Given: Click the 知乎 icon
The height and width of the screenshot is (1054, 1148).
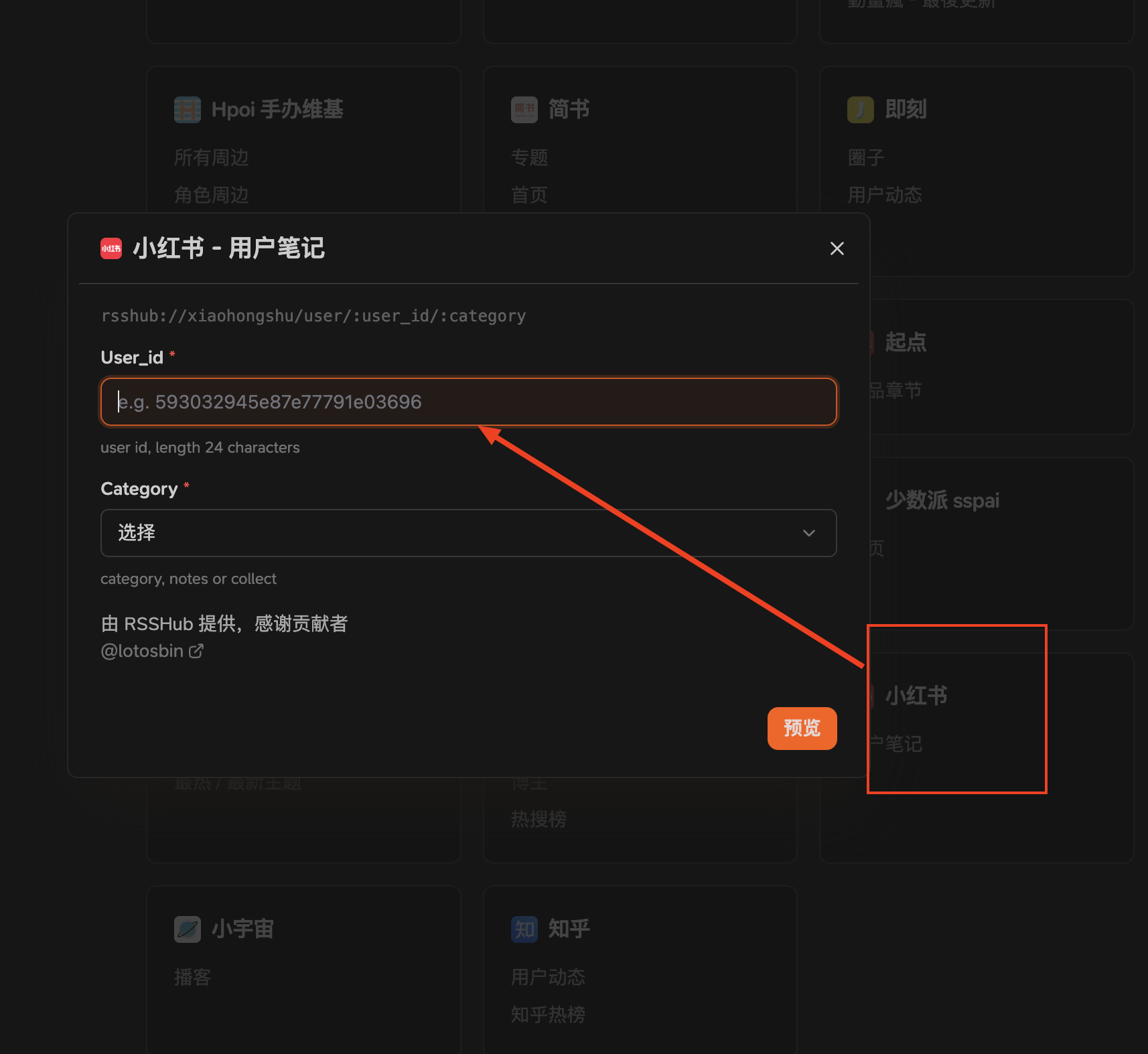Looking at the screenshot, I should (x=524, y=929).
